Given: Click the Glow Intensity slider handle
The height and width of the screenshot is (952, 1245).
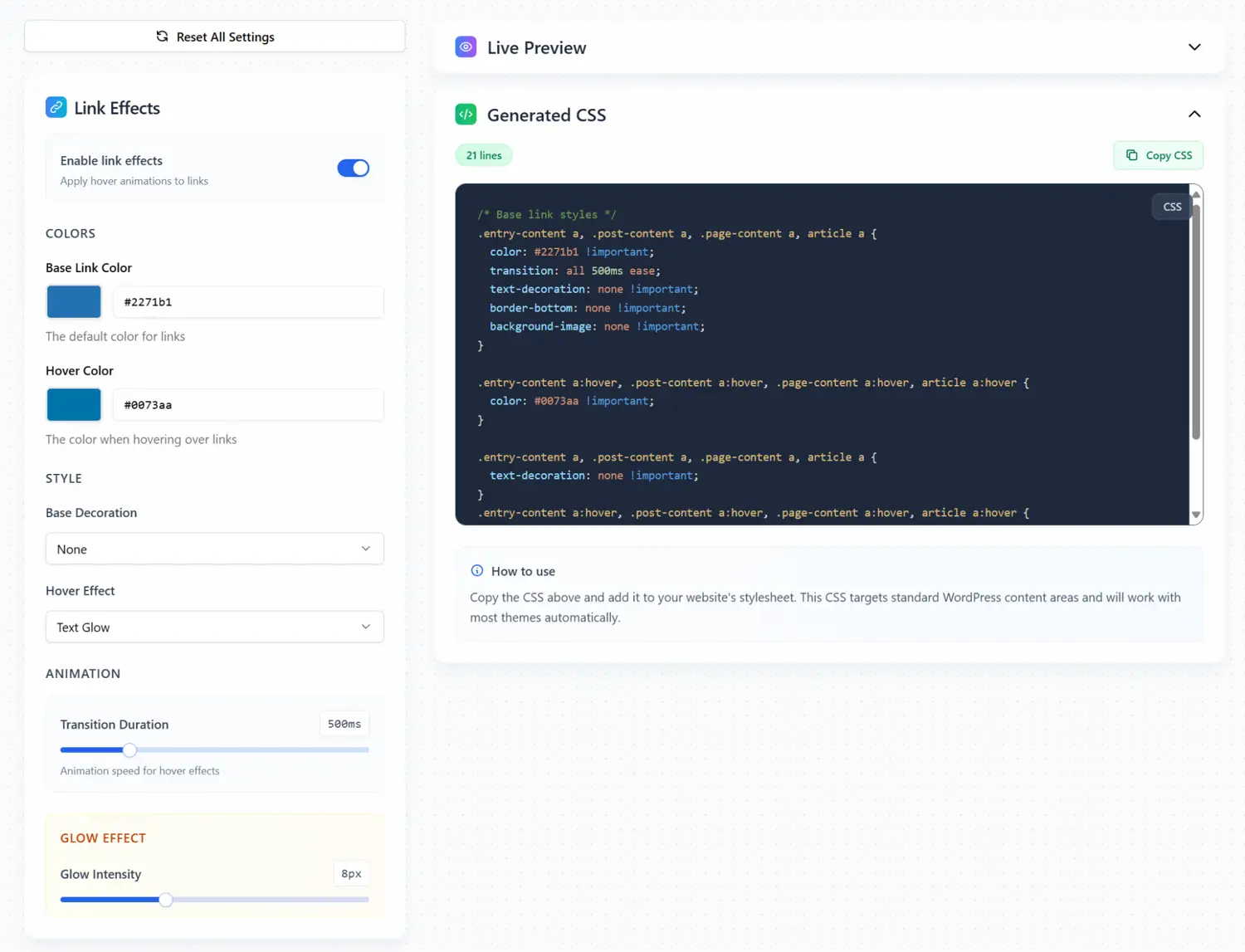Looking at the screenshot, I should [166, 900].
